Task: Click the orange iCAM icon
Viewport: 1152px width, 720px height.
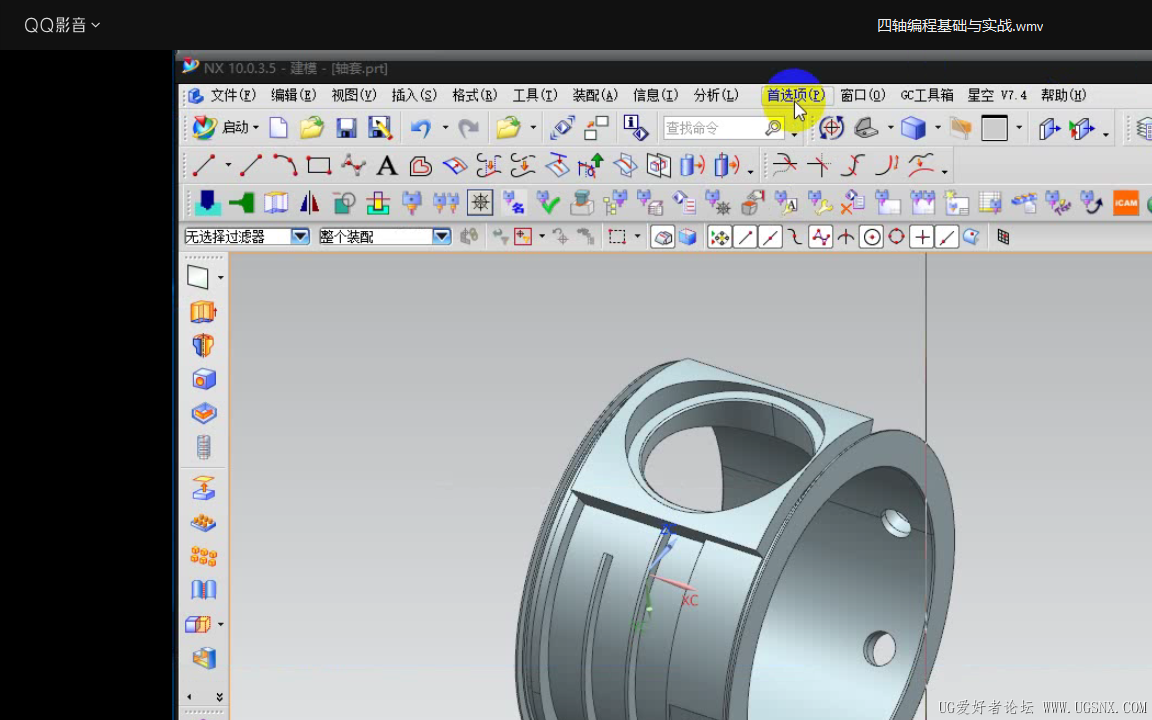Action: [x=1126, y=203]
